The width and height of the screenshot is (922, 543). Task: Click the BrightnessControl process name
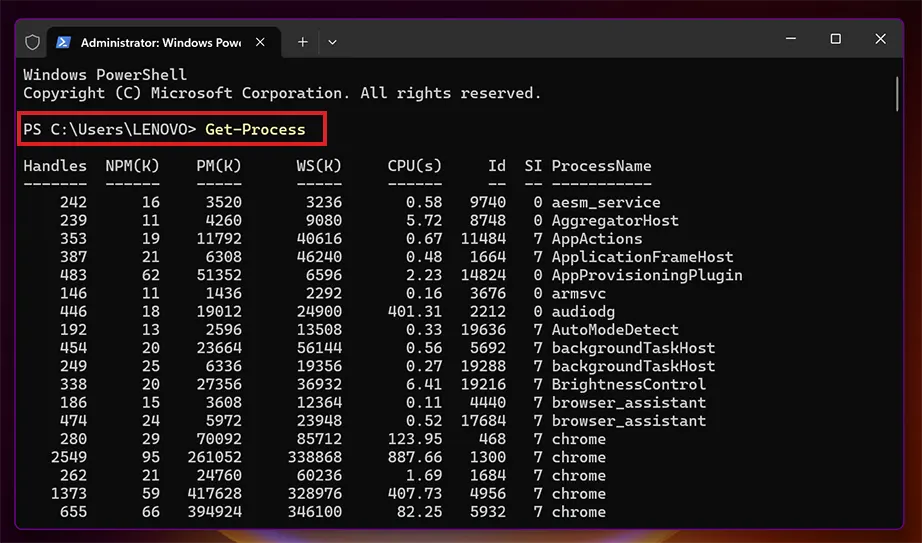coord(629,385)
